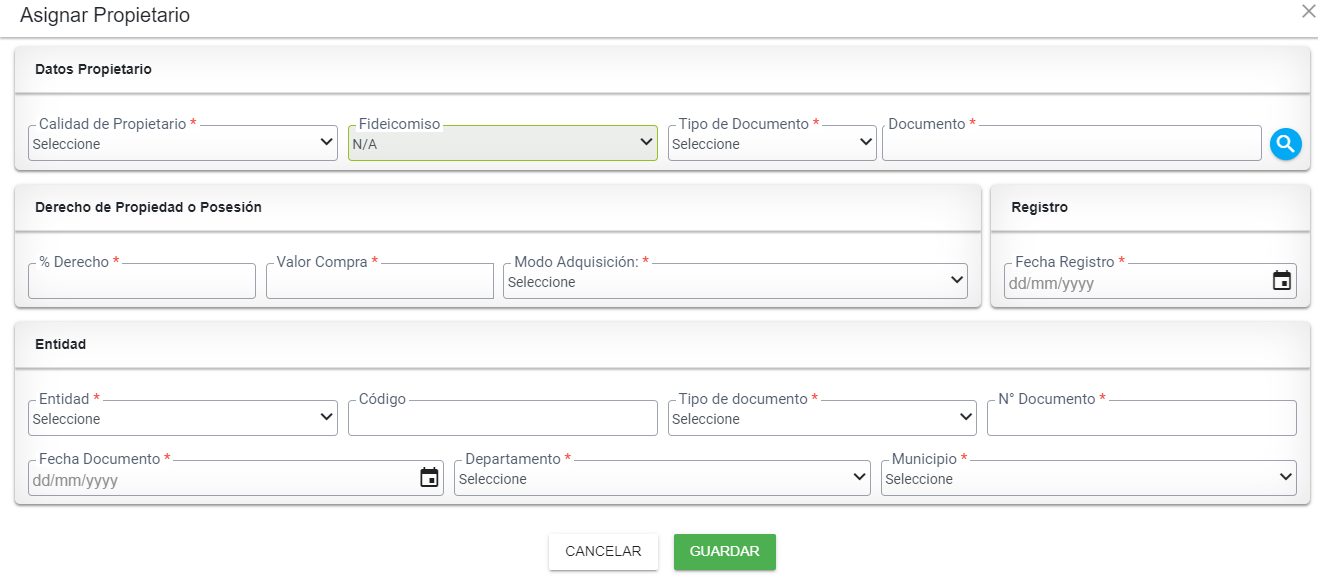The height and width of the screenshot is (578, 1318).
Task: Expand the Calidad de Propietario dropdown
Action: coord(183,143)
